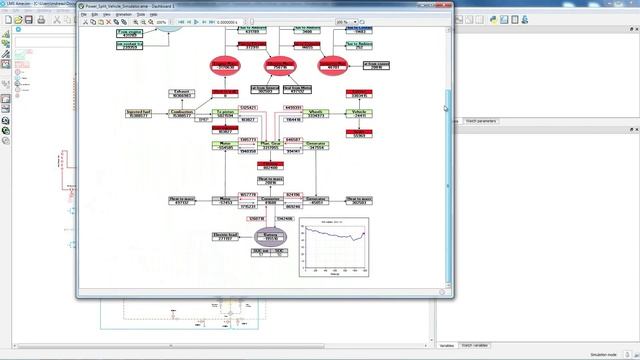Click Paste icon in Dashboard toolbar
This screenshot has height=360, width=640.
[x=101, y=22]
